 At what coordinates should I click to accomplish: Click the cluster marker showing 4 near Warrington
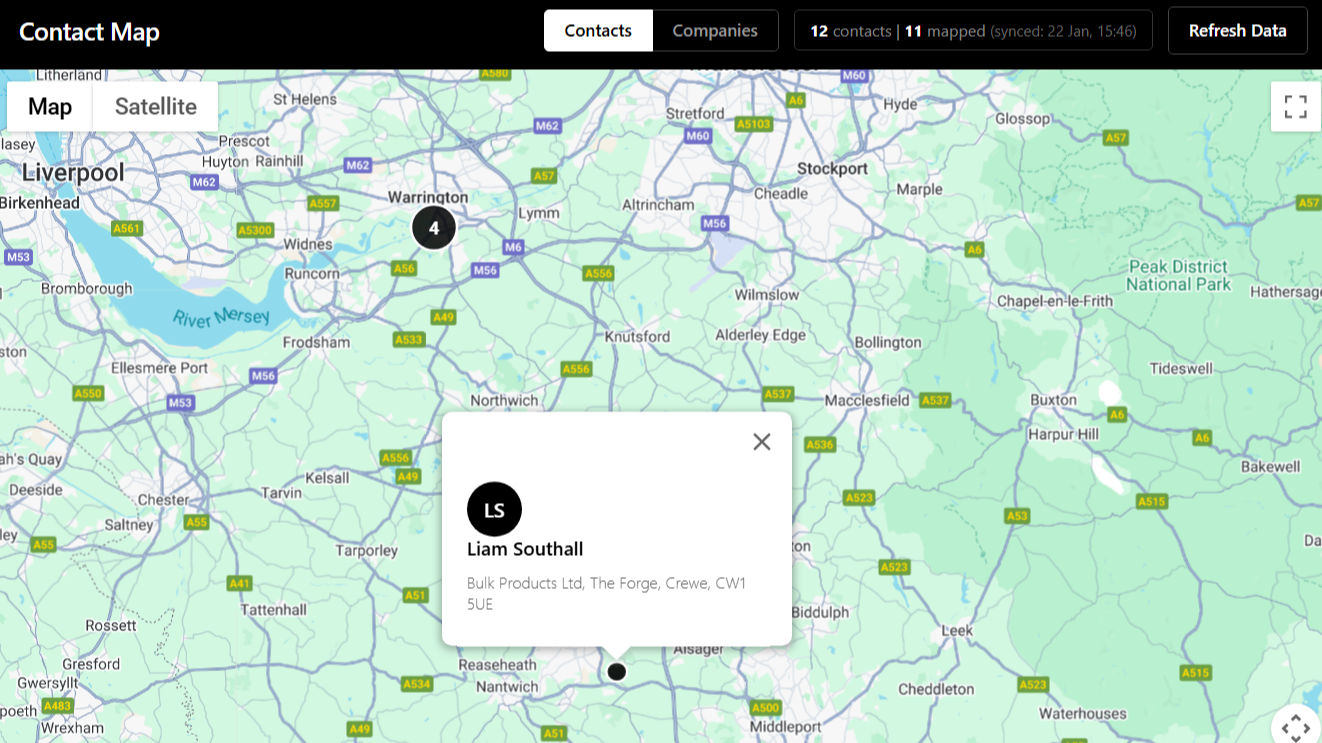tap(434, 228)
